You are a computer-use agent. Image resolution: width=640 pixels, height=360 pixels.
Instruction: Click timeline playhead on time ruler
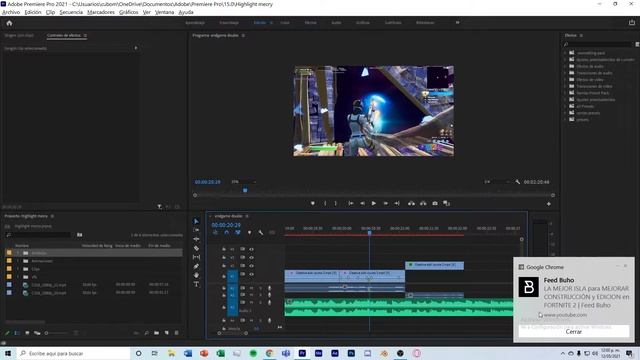369,233
